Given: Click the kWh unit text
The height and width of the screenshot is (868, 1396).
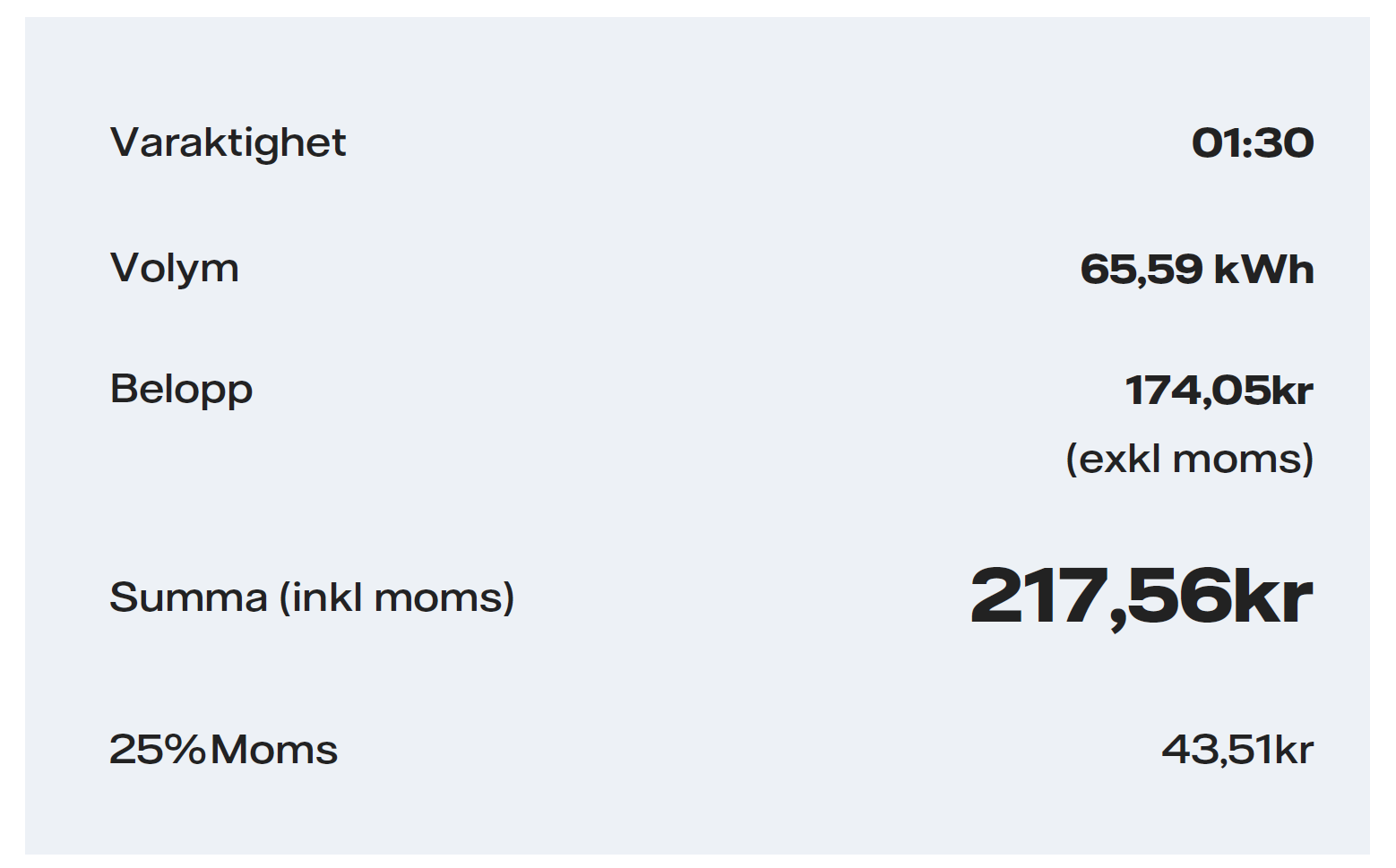Looking at the screenshot, I should 1264,269.
